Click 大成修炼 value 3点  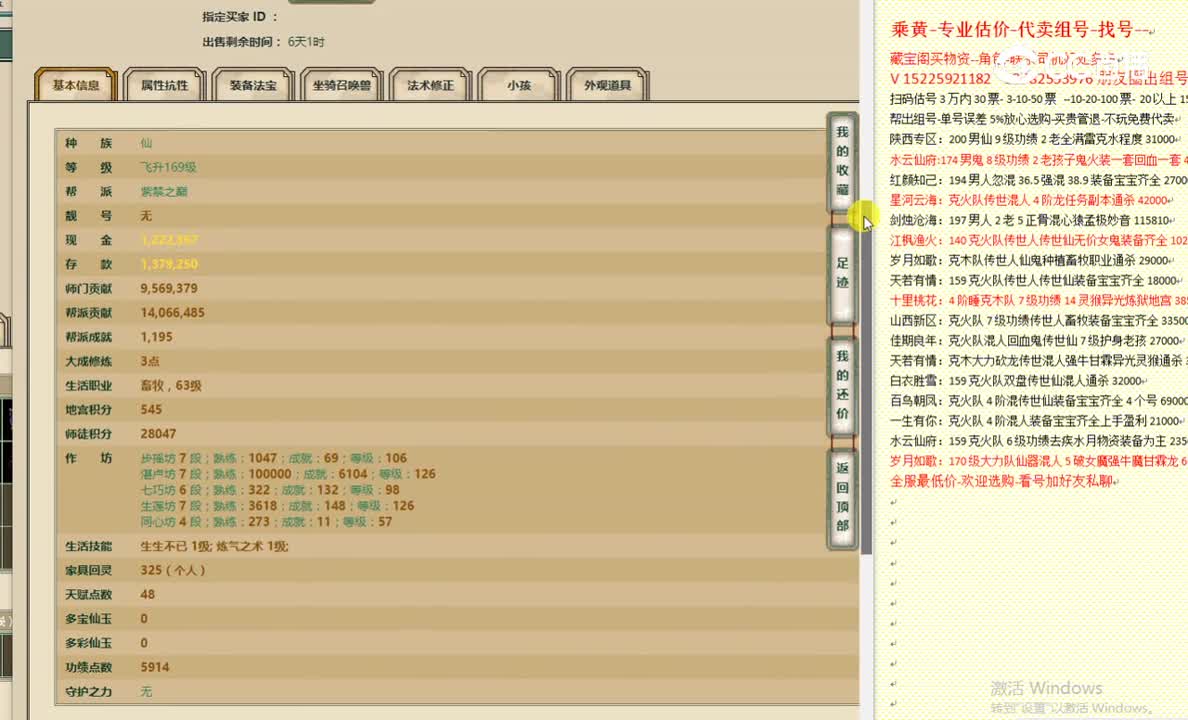pos(150,361)
